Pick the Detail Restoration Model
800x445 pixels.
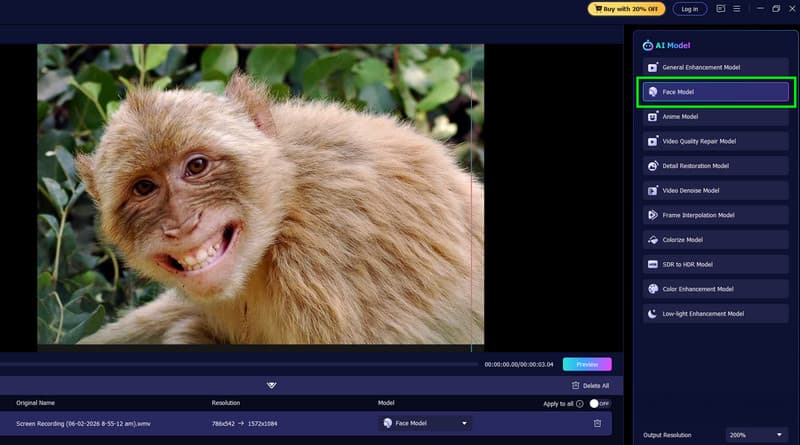tap(715, 166)
